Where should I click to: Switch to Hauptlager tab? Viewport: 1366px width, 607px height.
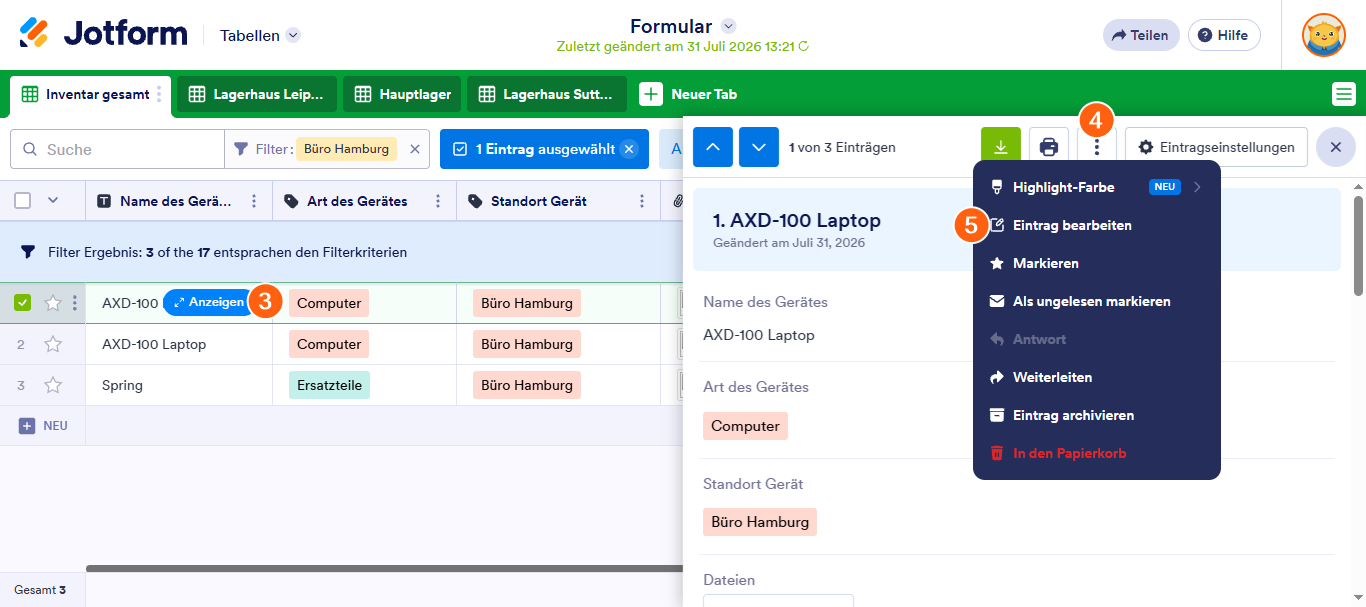pyautogui.click(x=402, y=94)
